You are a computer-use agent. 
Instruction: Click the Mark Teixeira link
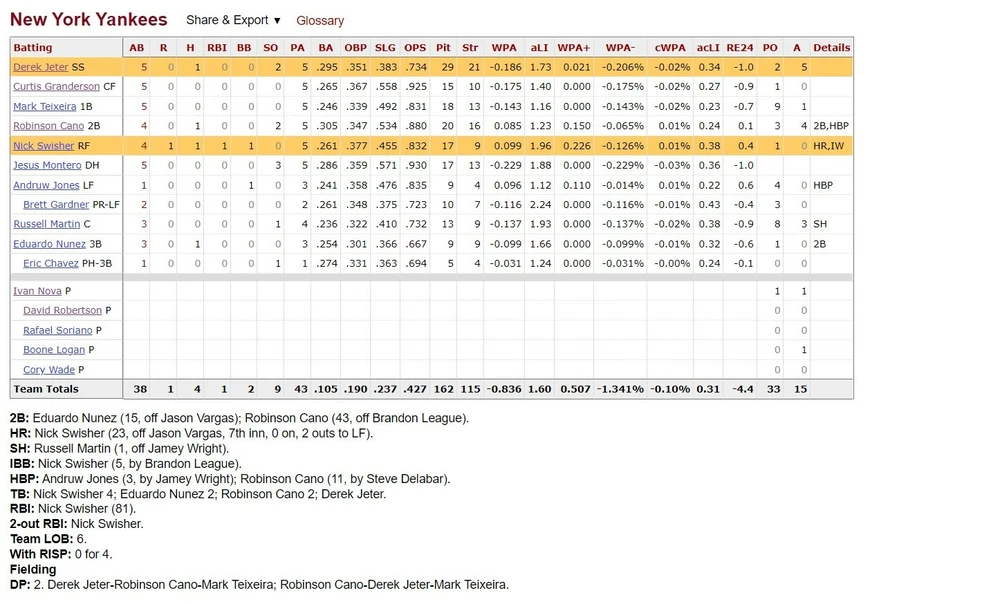(39, 106)
